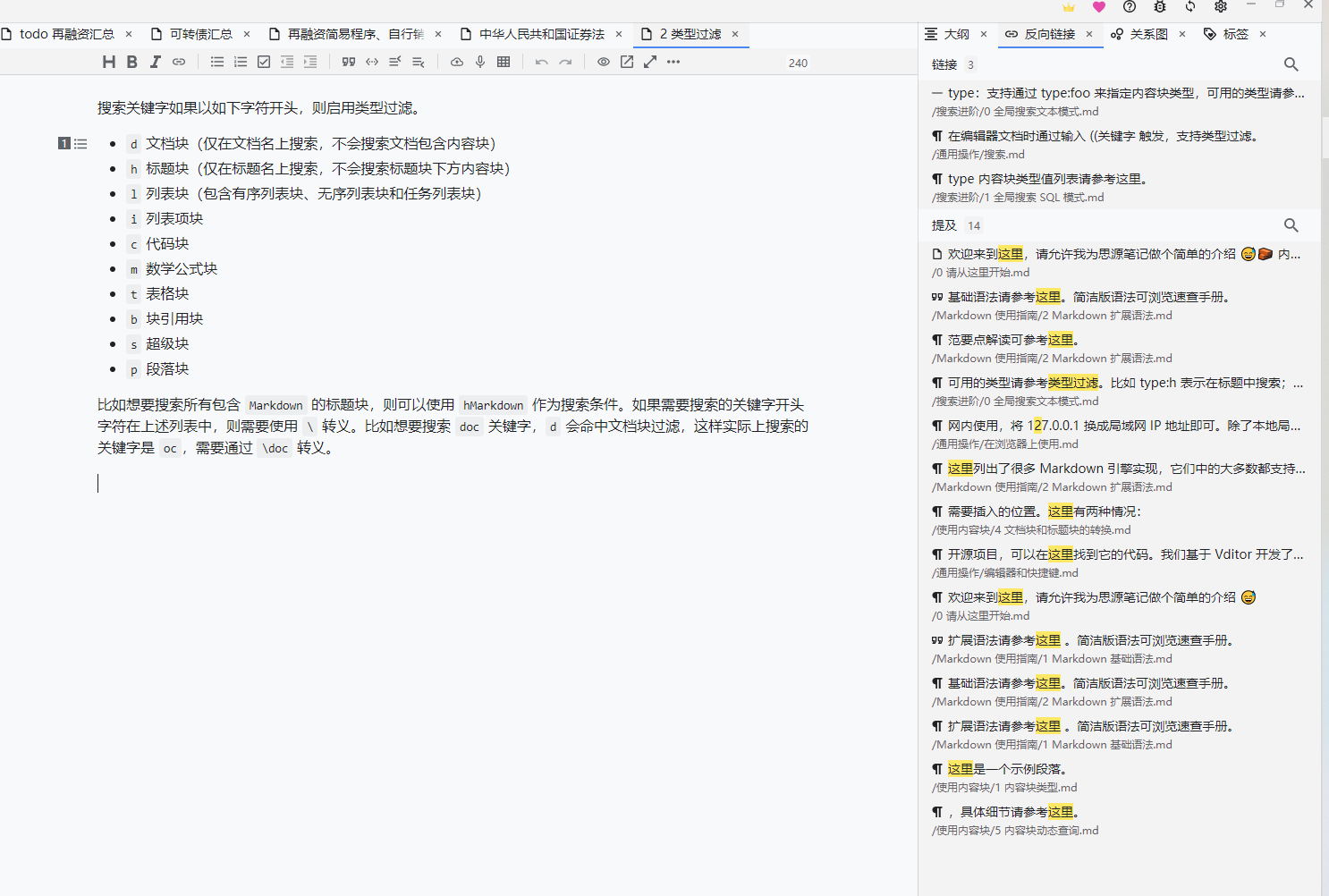The width and height of the screenshot is (1329, 896).
Task: Insert inline code using the toolbar icon
Action: click(372, 62)
